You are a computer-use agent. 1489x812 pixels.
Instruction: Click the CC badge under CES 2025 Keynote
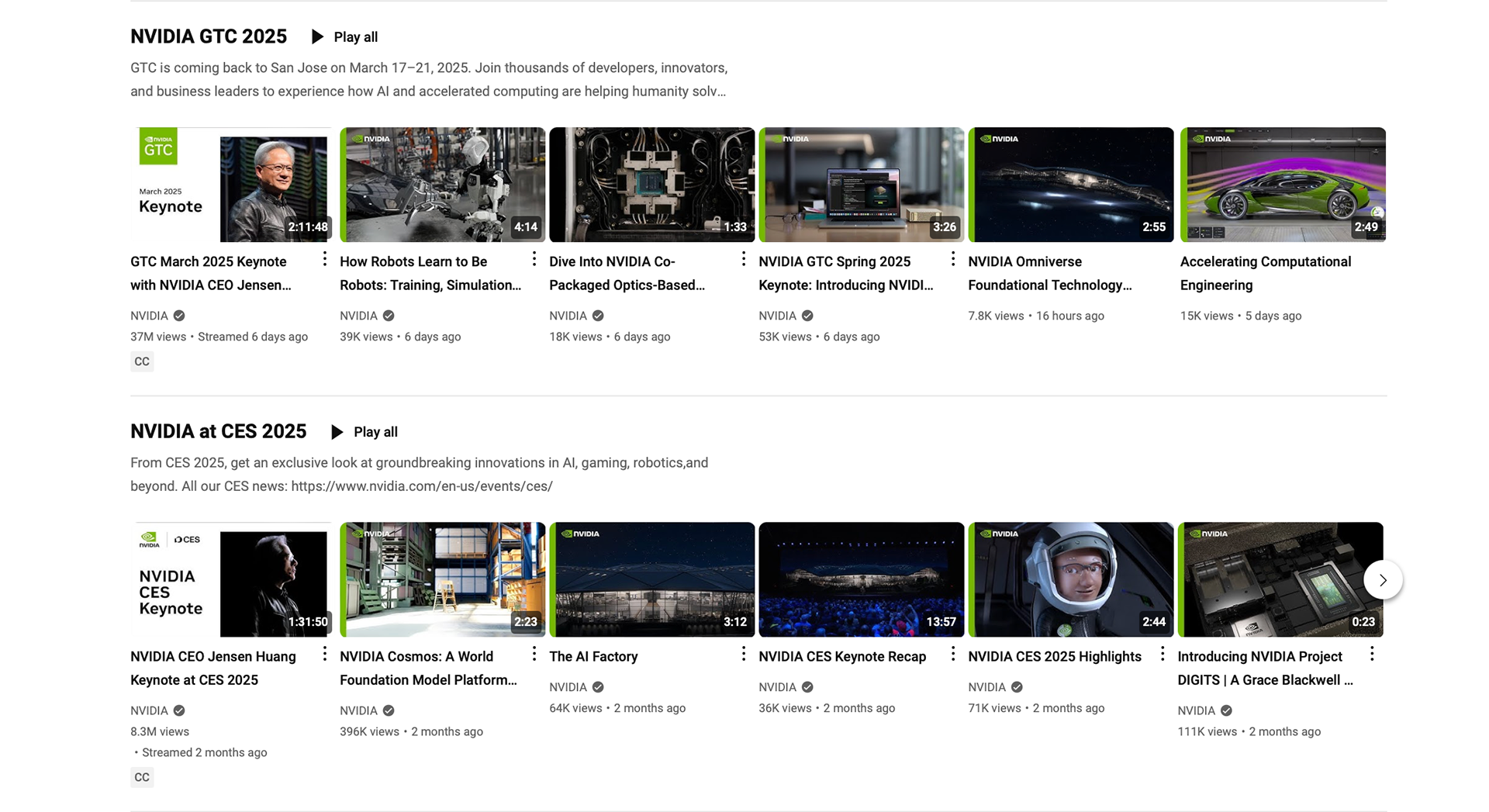tap(142, 777)
